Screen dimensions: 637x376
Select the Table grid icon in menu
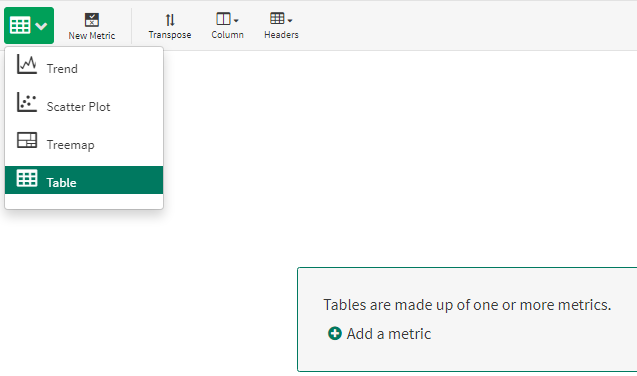27,178
